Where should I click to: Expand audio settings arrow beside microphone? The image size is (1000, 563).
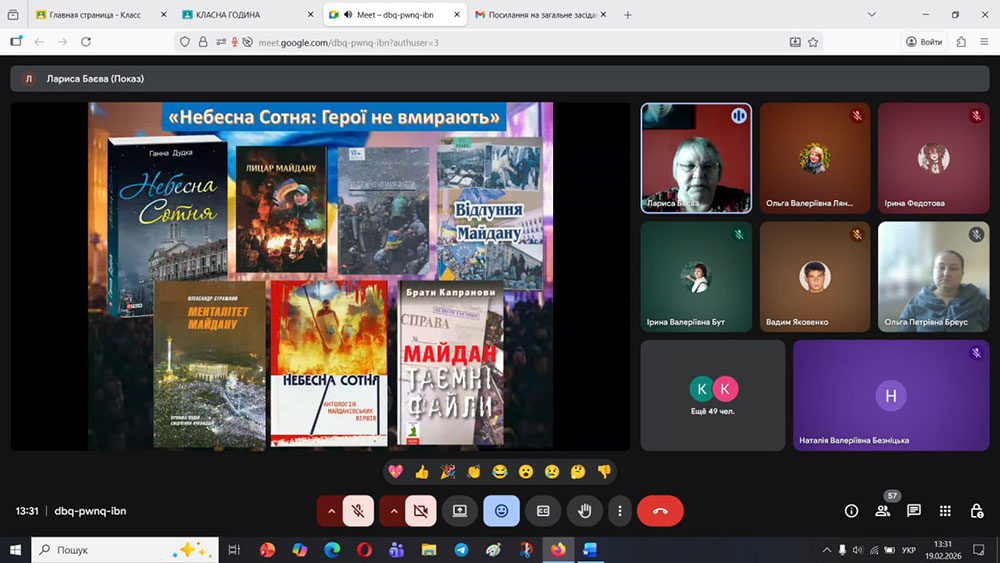click(x=331, y=511)
